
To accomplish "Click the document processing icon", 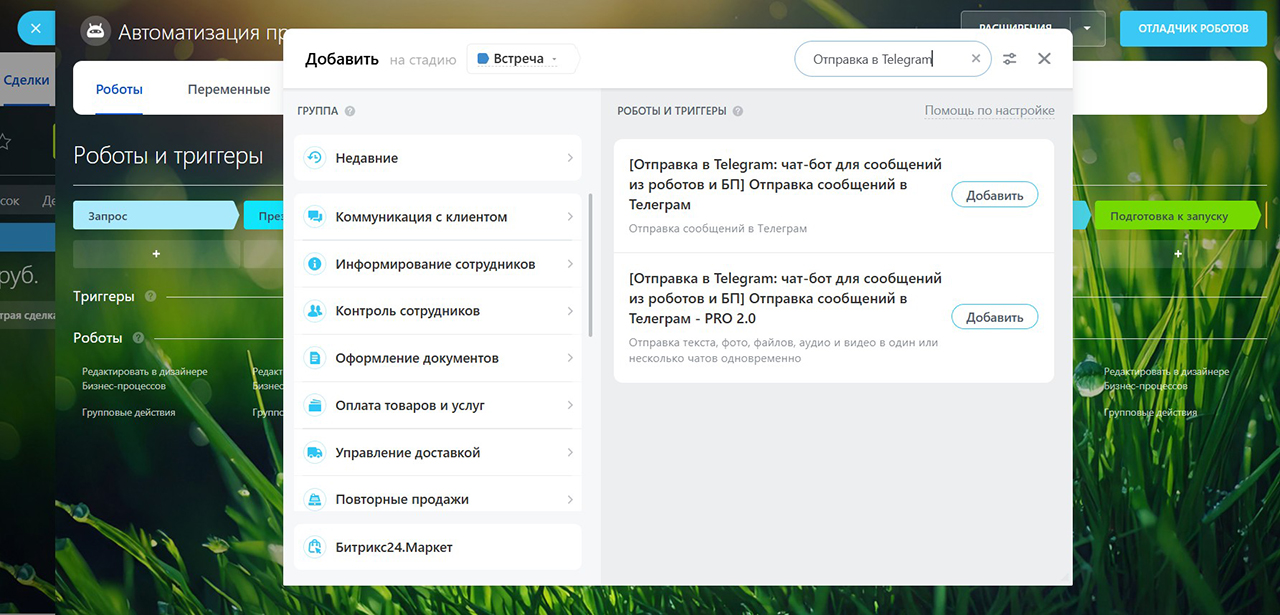I will click(x=315, y=358).
